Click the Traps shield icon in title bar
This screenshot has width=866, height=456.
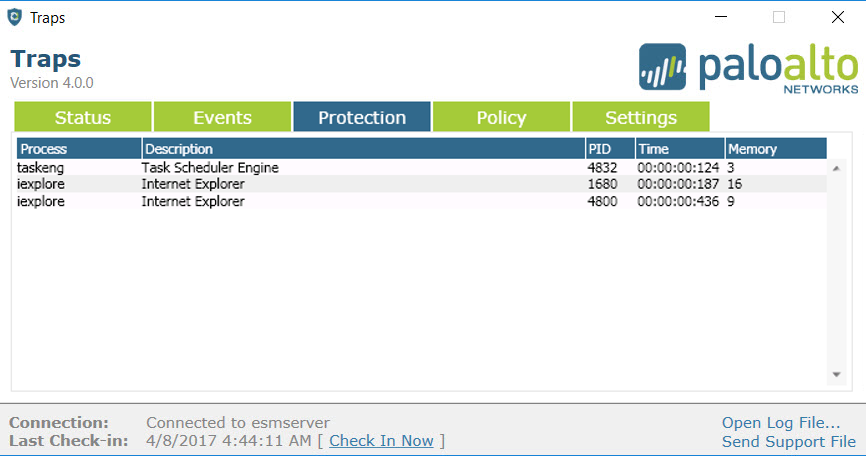point(14,17)
